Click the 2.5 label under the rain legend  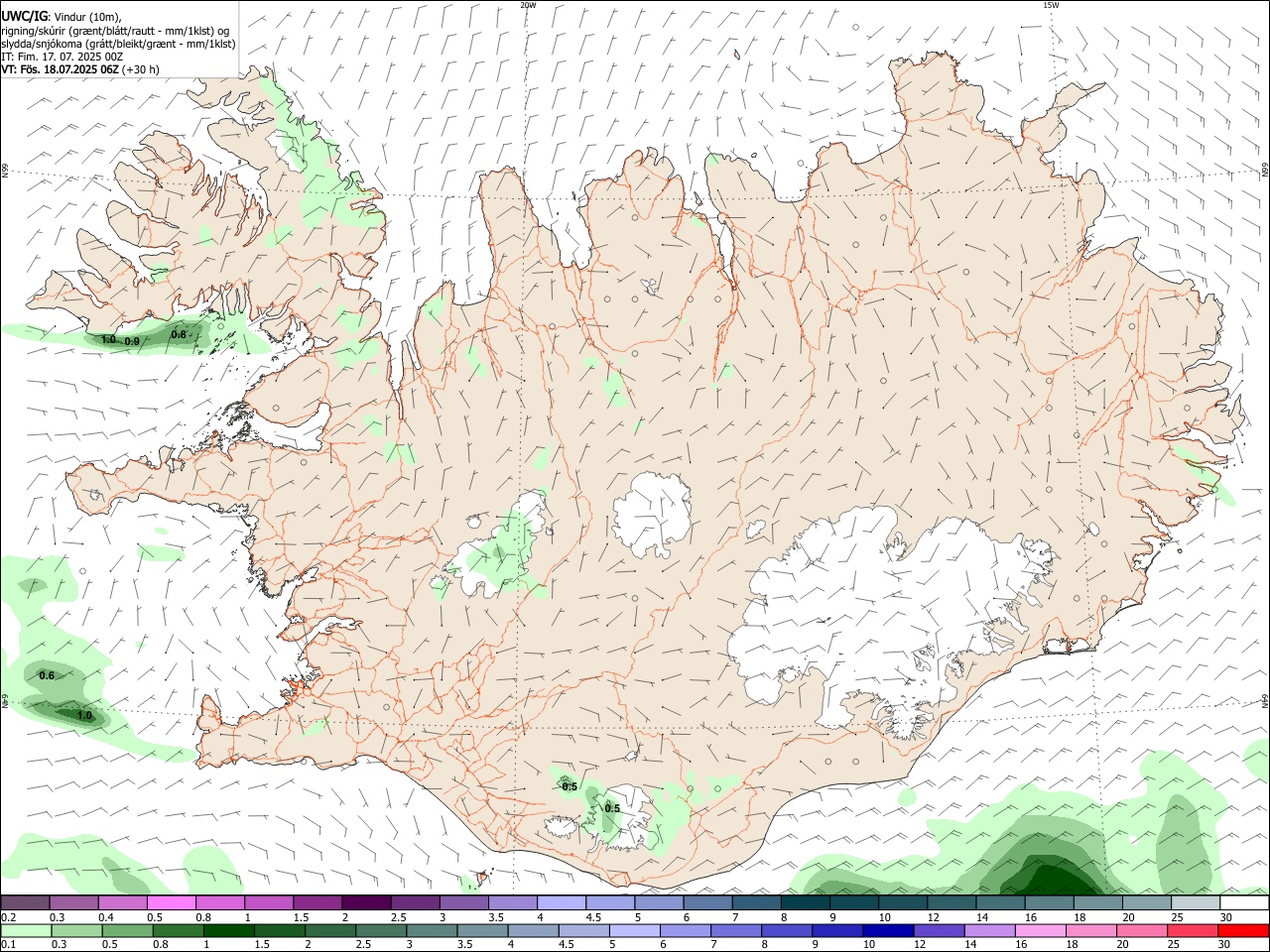click(361, 944)
